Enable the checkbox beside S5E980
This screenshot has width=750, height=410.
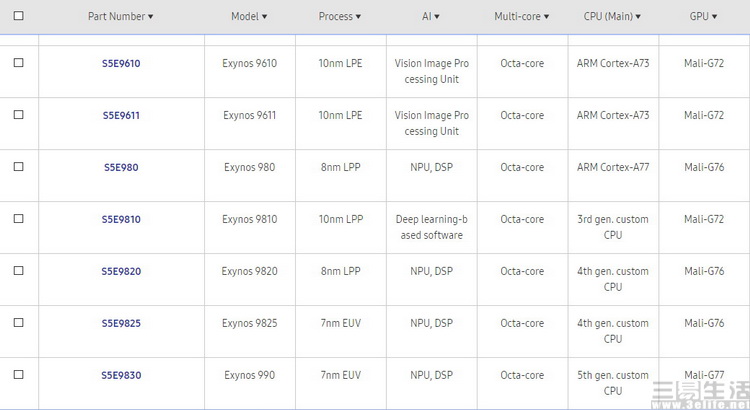pyautogui.click(x=19, y=166)
